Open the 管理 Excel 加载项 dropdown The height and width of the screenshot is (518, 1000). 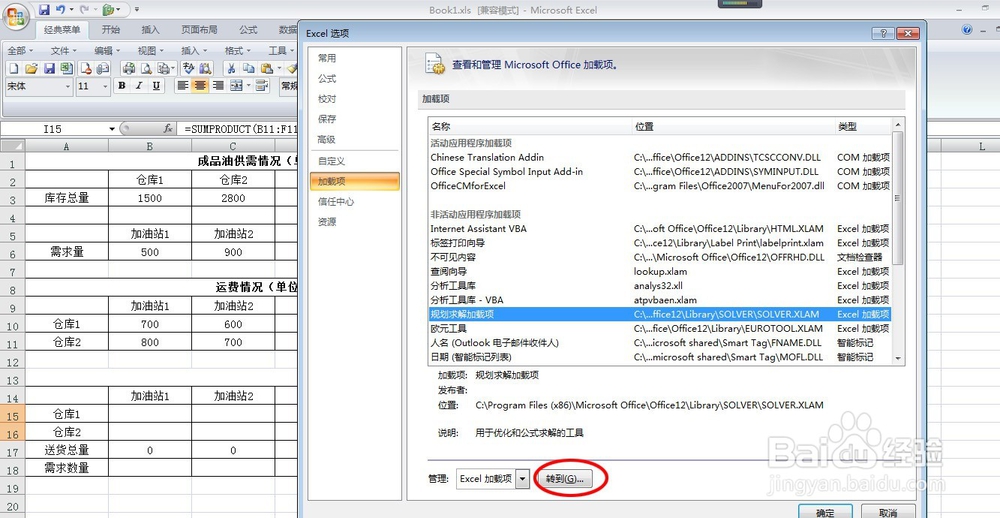523,478
